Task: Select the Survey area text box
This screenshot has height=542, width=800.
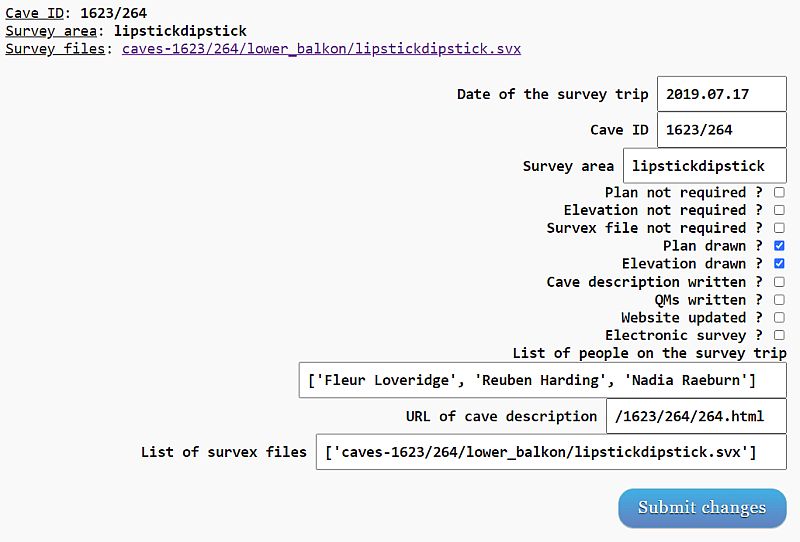Action: (x=704, y=166)
